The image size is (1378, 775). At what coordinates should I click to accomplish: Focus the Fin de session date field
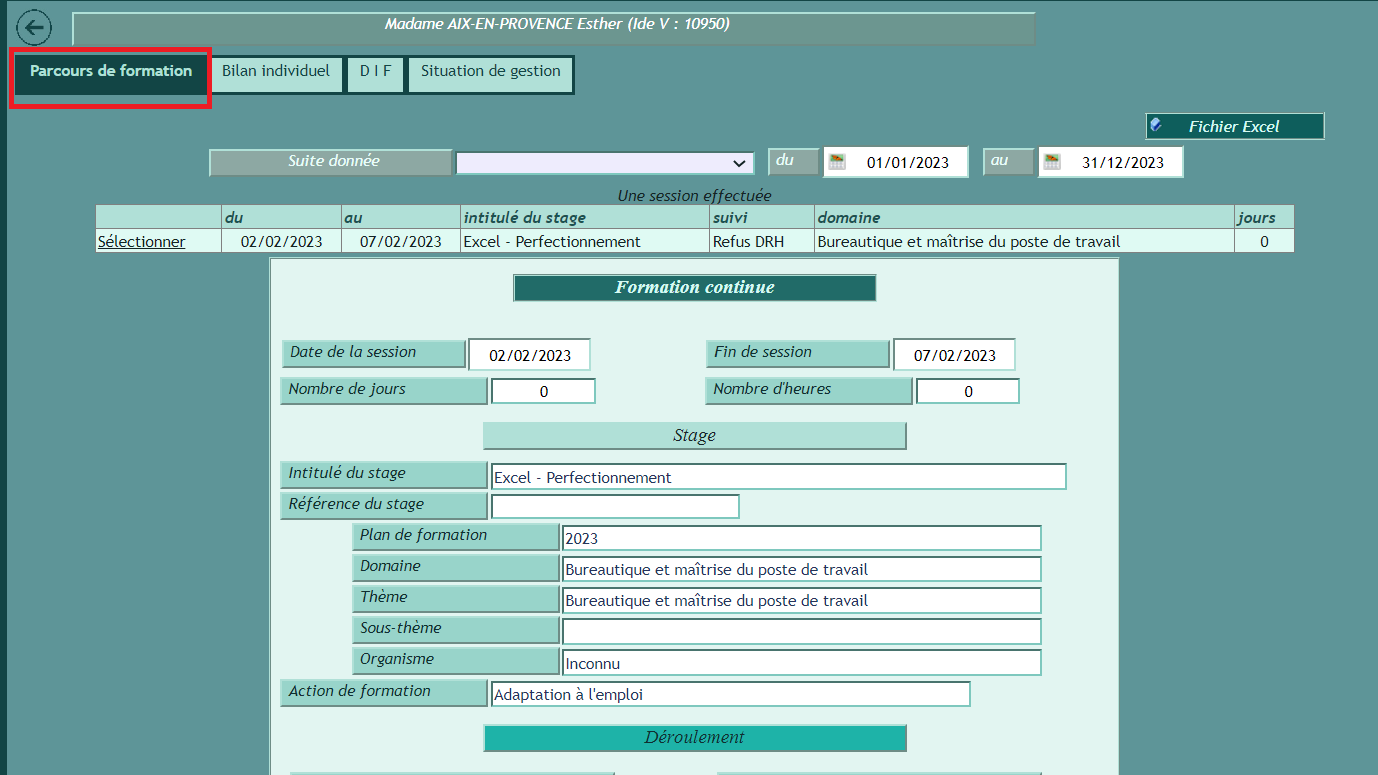coord(954,355)
